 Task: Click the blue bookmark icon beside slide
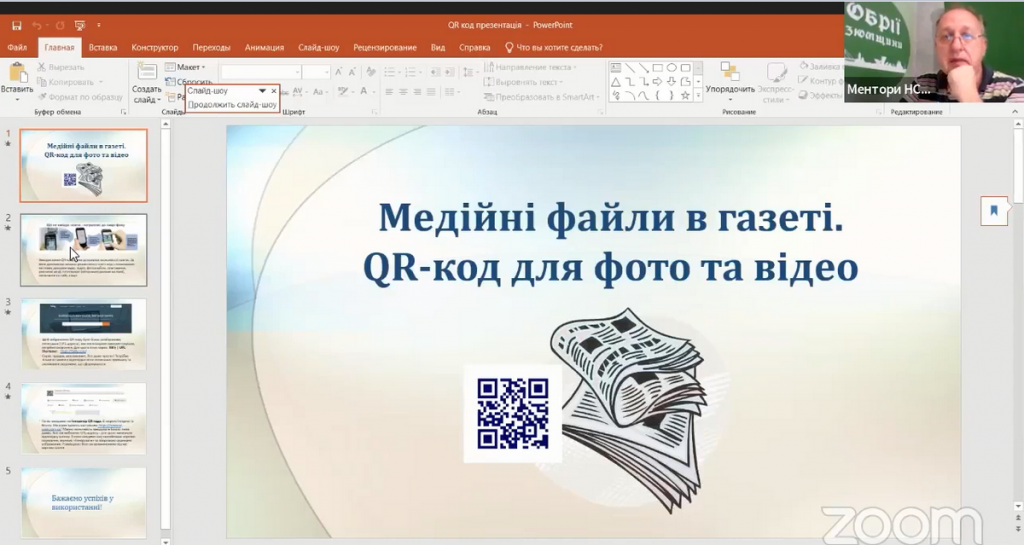[994, 211]
